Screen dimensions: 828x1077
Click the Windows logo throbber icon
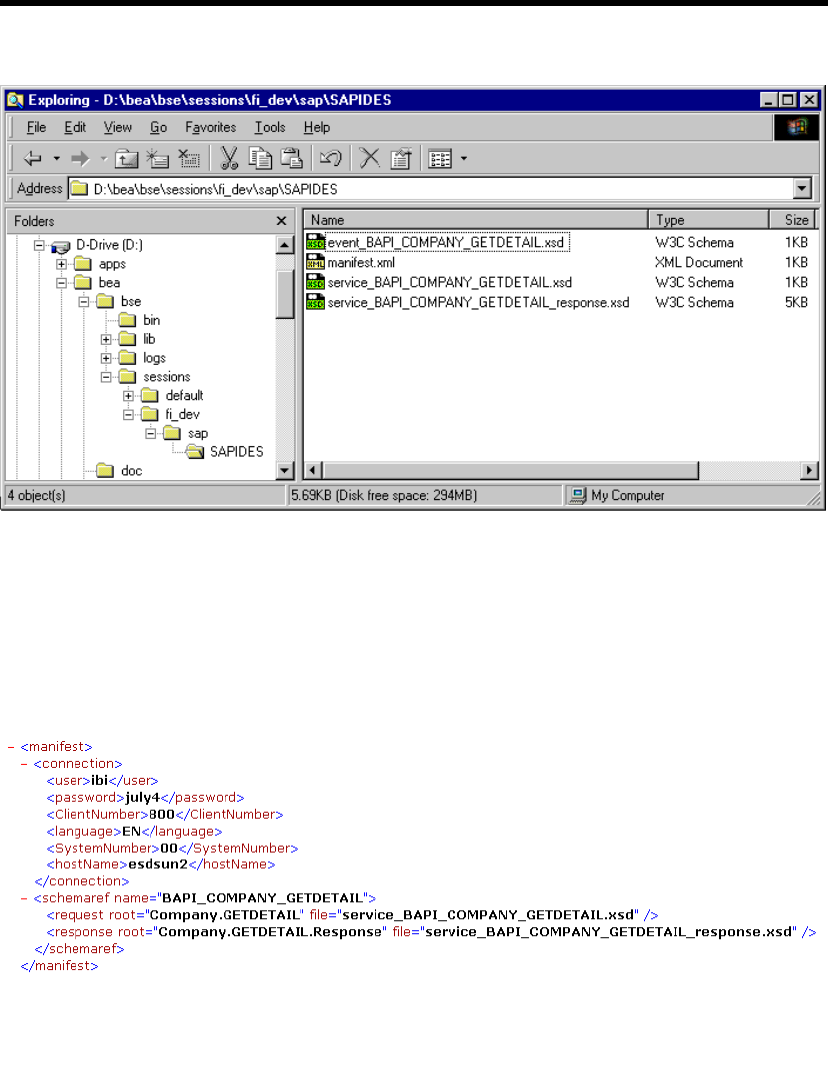(796, 128)
